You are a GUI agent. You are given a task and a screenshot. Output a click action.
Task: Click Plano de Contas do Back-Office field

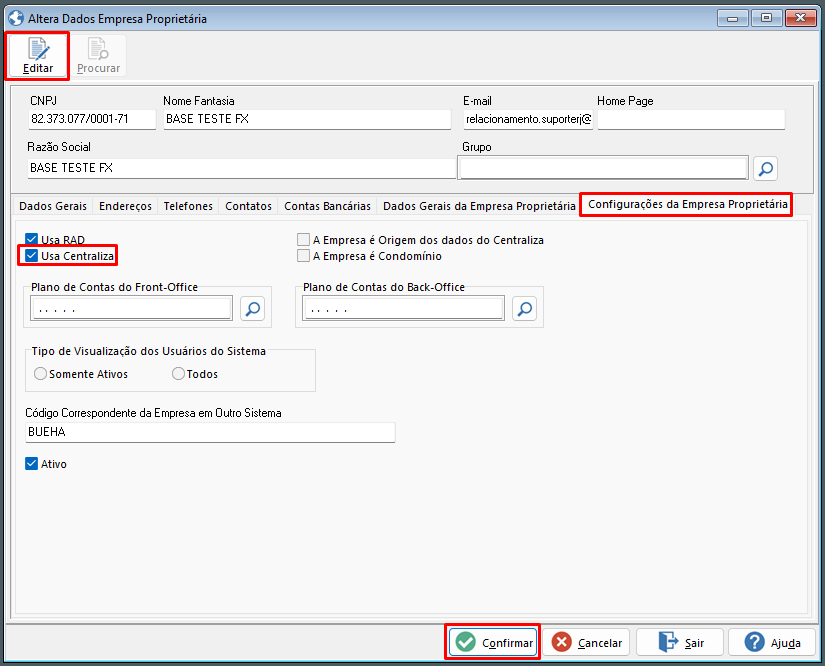[x=404, y=308]
